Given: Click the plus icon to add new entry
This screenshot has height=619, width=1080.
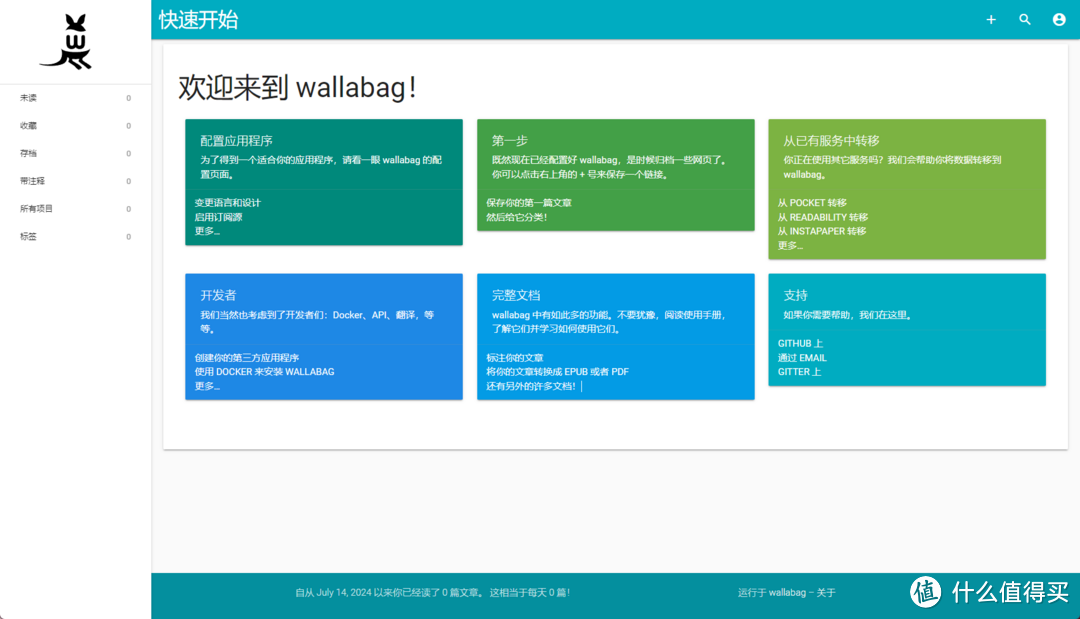Looking at the screenshot, I should pos(991,20).
